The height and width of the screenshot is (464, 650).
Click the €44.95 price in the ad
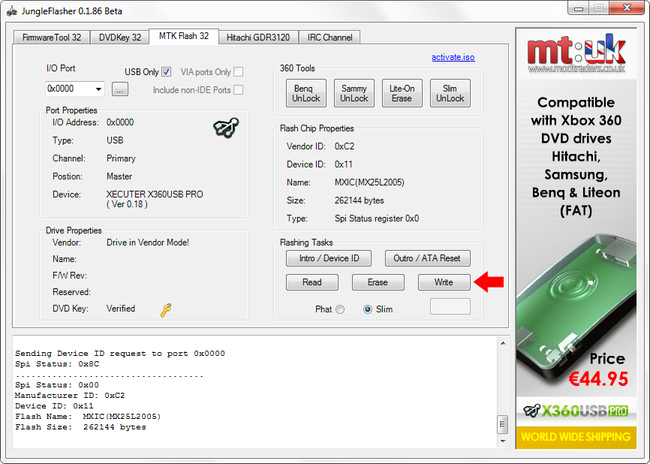(x=598, y=379)
